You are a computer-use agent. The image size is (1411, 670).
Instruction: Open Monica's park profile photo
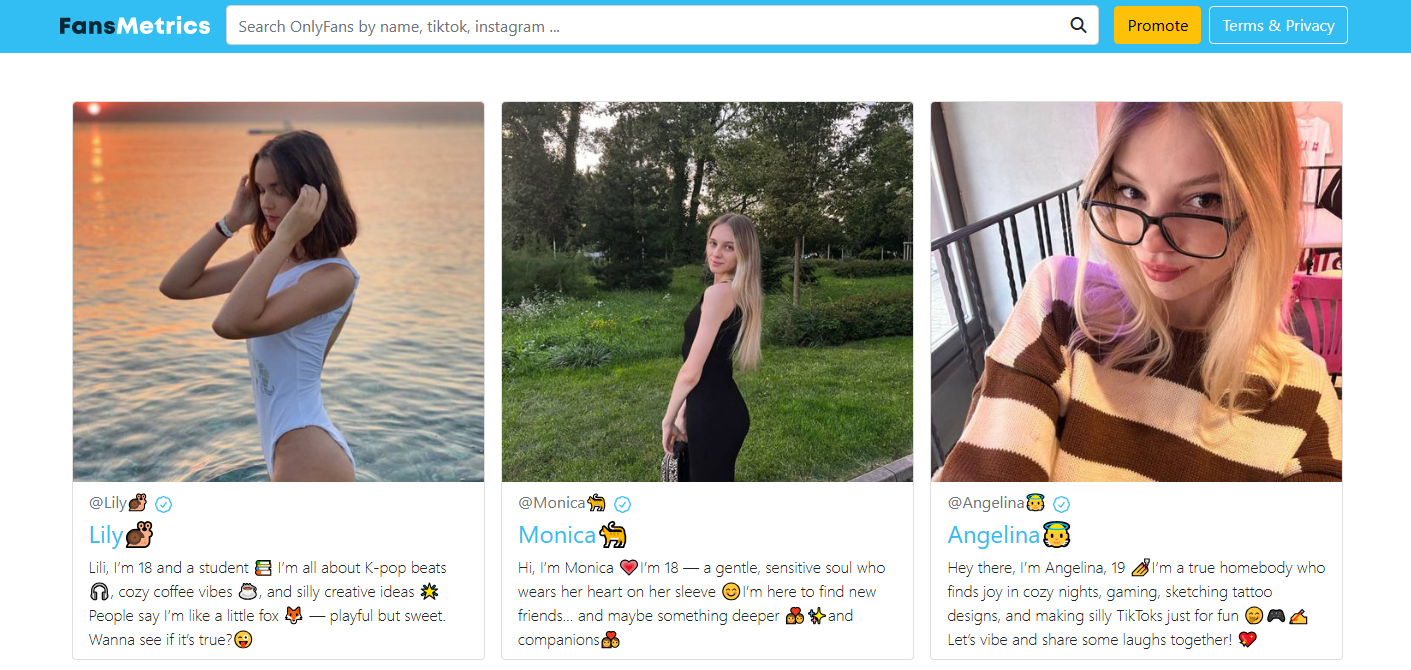pos(707,292)
